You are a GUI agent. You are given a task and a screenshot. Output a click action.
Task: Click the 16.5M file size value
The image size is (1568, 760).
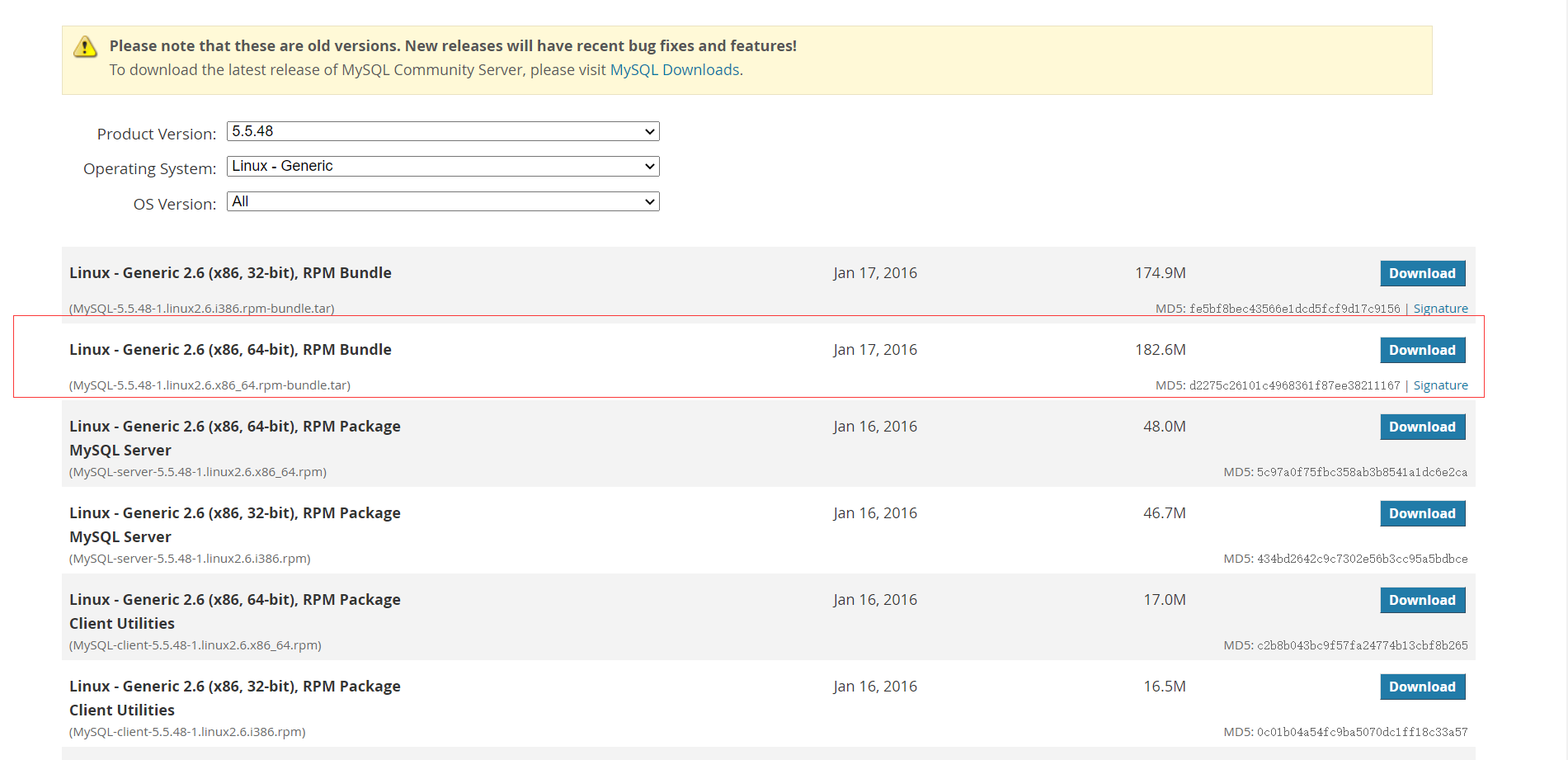1165,687
